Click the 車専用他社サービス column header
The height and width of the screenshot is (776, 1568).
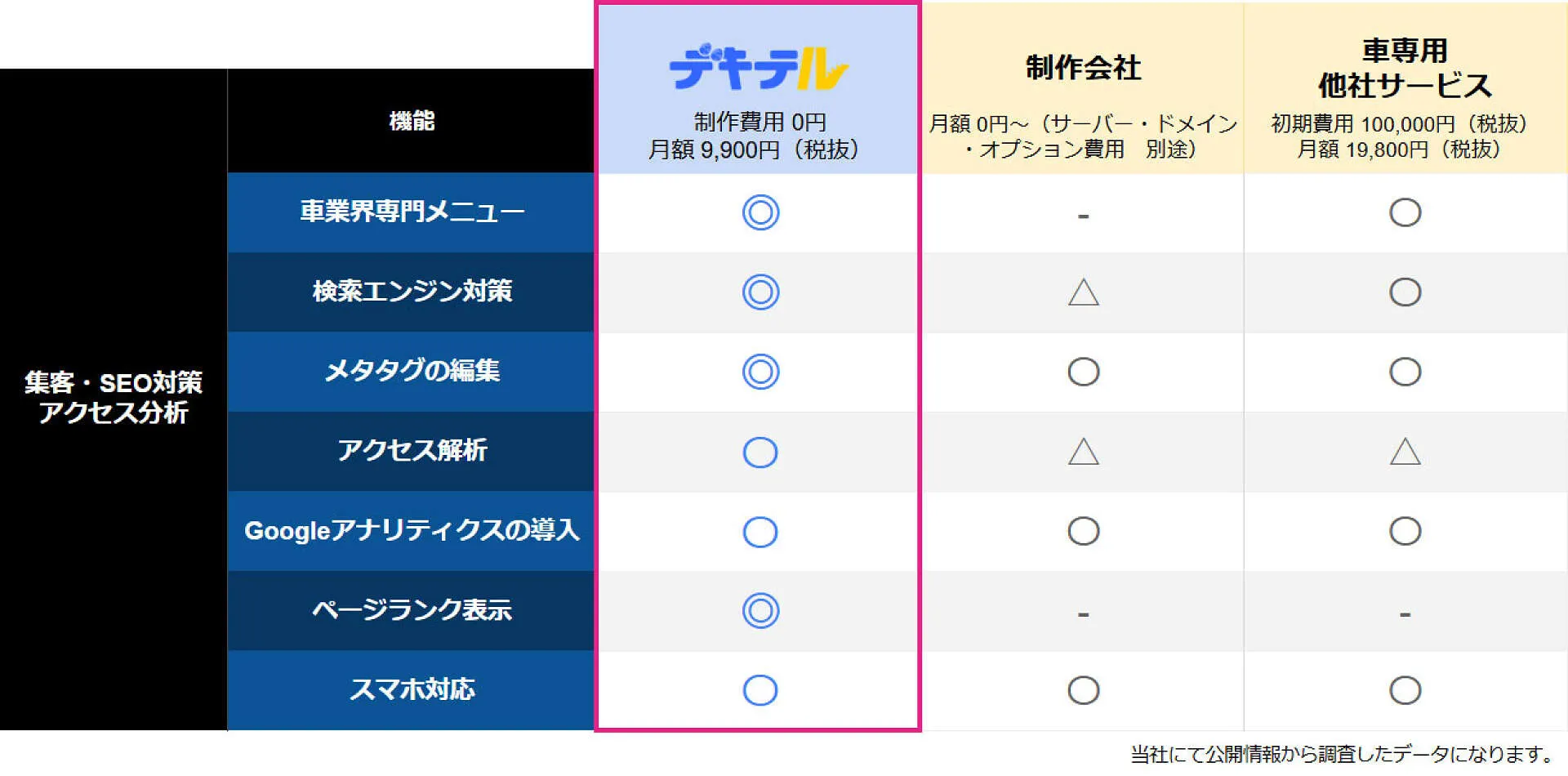(x=1405, y=88)
